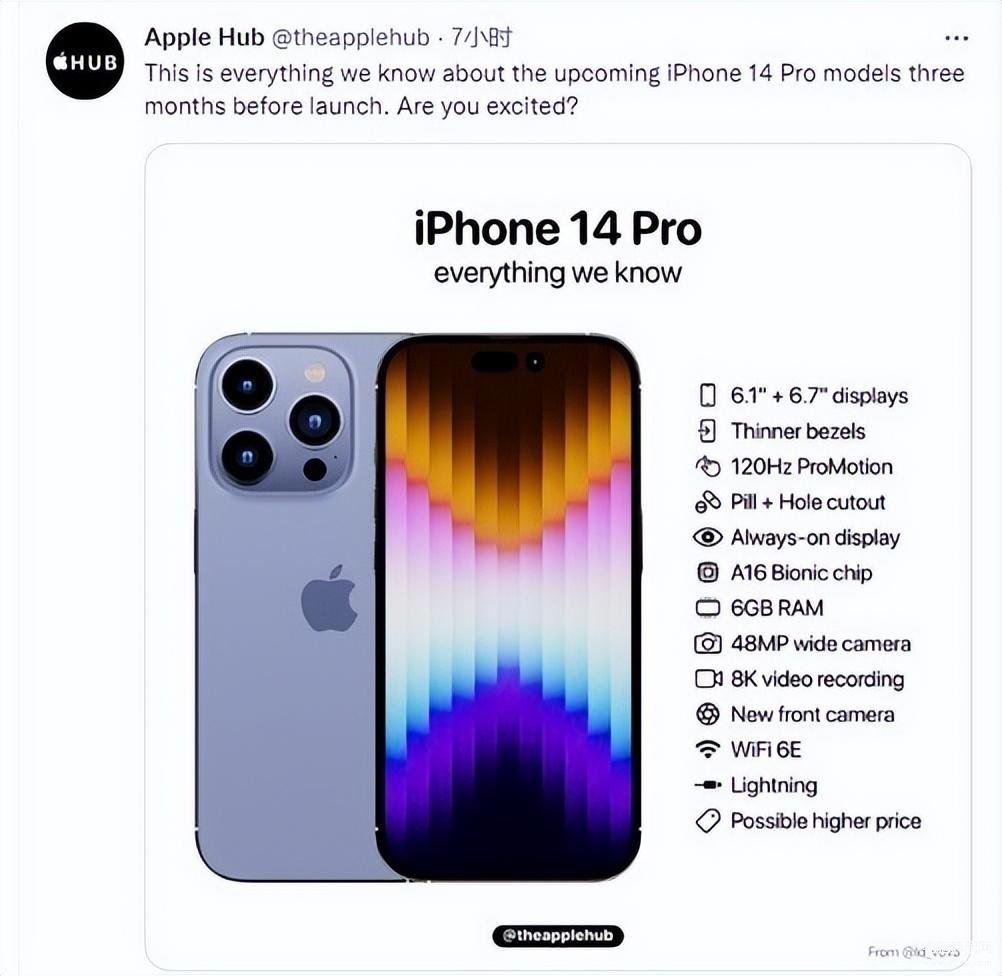Image resolution: width=1002 pixels, height=976 pixels.
Task: Click the Thinner bezels icon
Action: [707, 431]
